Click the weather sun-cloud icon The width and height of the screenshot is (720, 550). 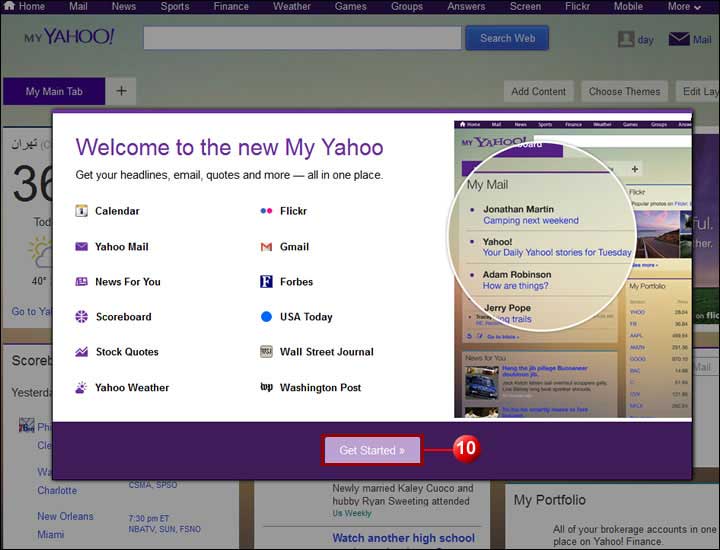pos(40,252)
